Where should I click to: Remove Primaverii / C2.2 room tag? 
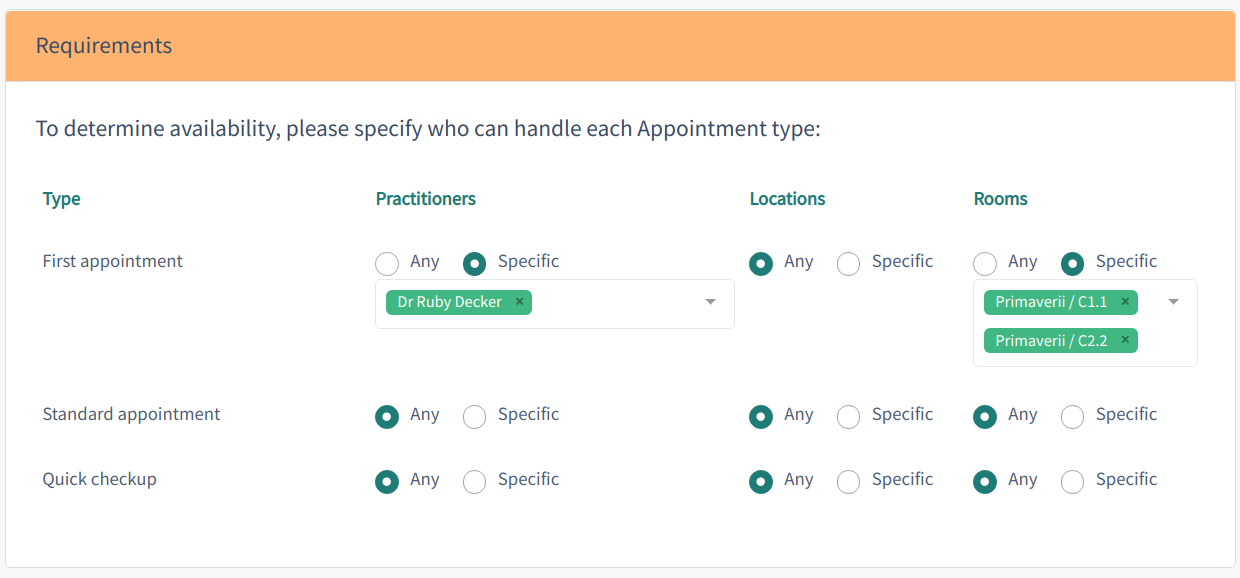pyautogui.click(x=1125, y=341)
